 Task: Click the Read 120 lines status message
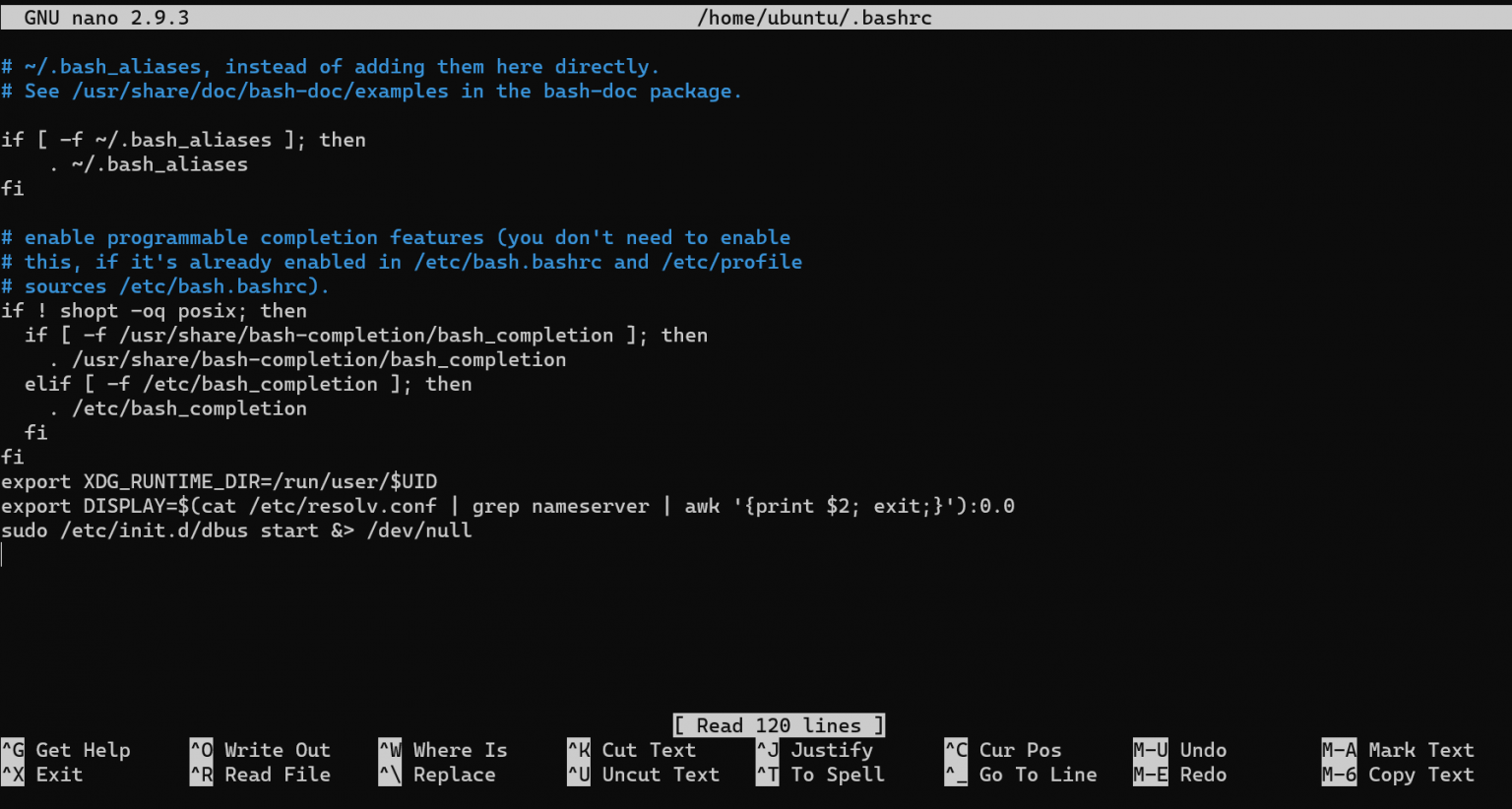point(778,725)
